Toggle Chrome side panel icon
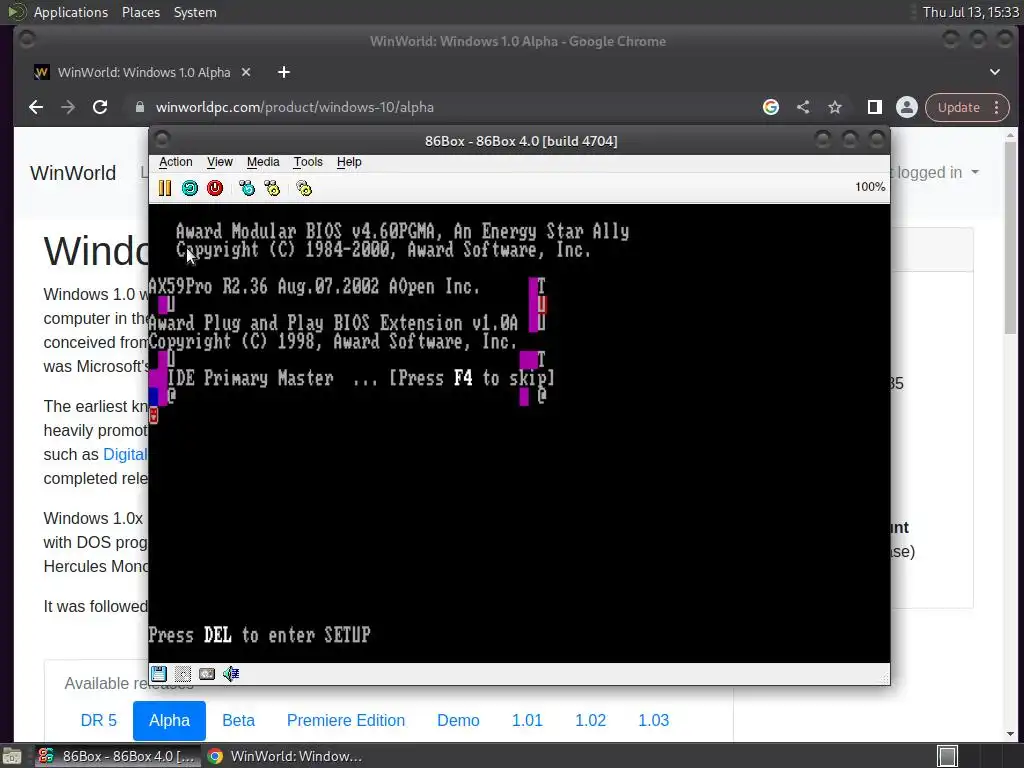The height and width of the screenshot is (768, 1024). coord(874,107)
